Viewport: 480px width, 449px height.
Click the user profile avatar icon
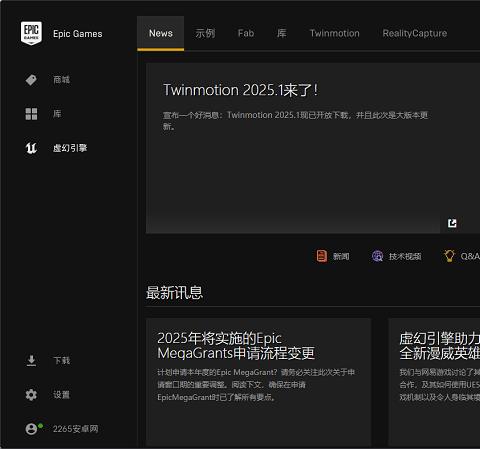(31, 429)
